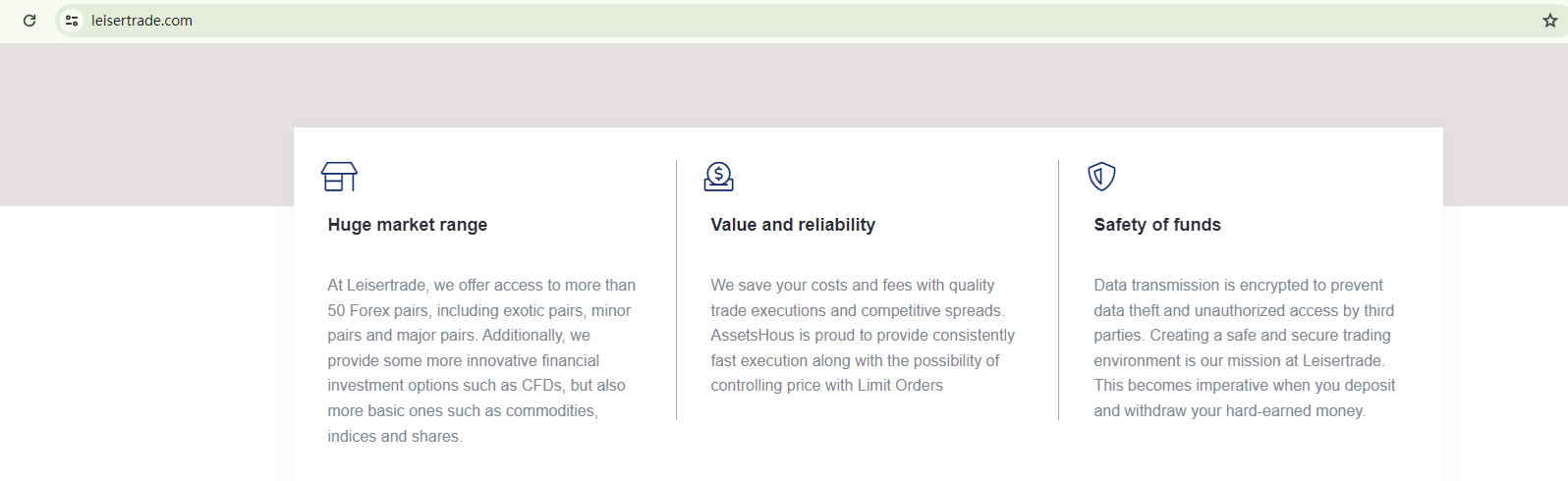Select the "Value and reliability" heading
Image resolution: width=1568 pixels, height=481 pixels.
coord(793,225)
